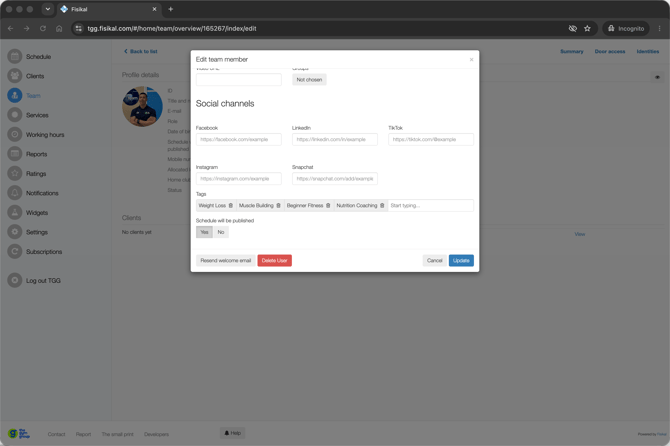Image resolution: width=670 pixels, height=446 pixels.
Task: Open The small print footer link
Action: click(118, 434)
